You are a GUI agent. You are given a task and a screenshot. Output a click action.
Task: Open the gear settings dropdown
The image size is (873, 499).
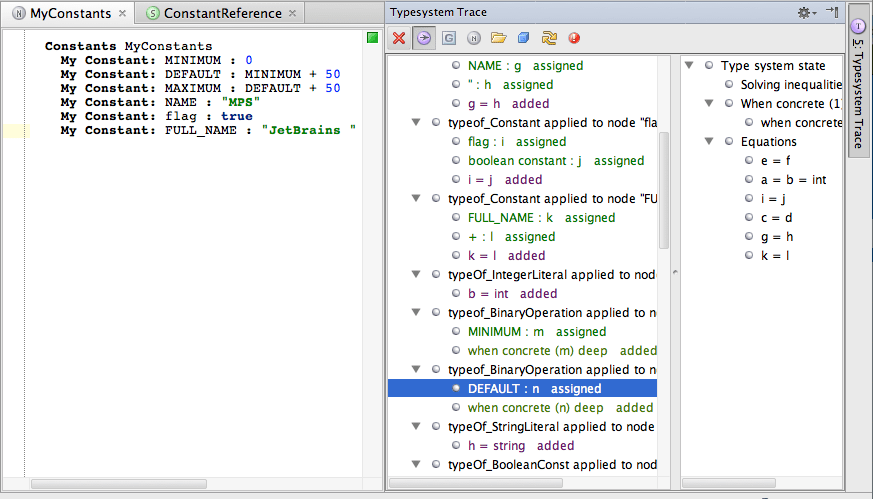(805, 12)
